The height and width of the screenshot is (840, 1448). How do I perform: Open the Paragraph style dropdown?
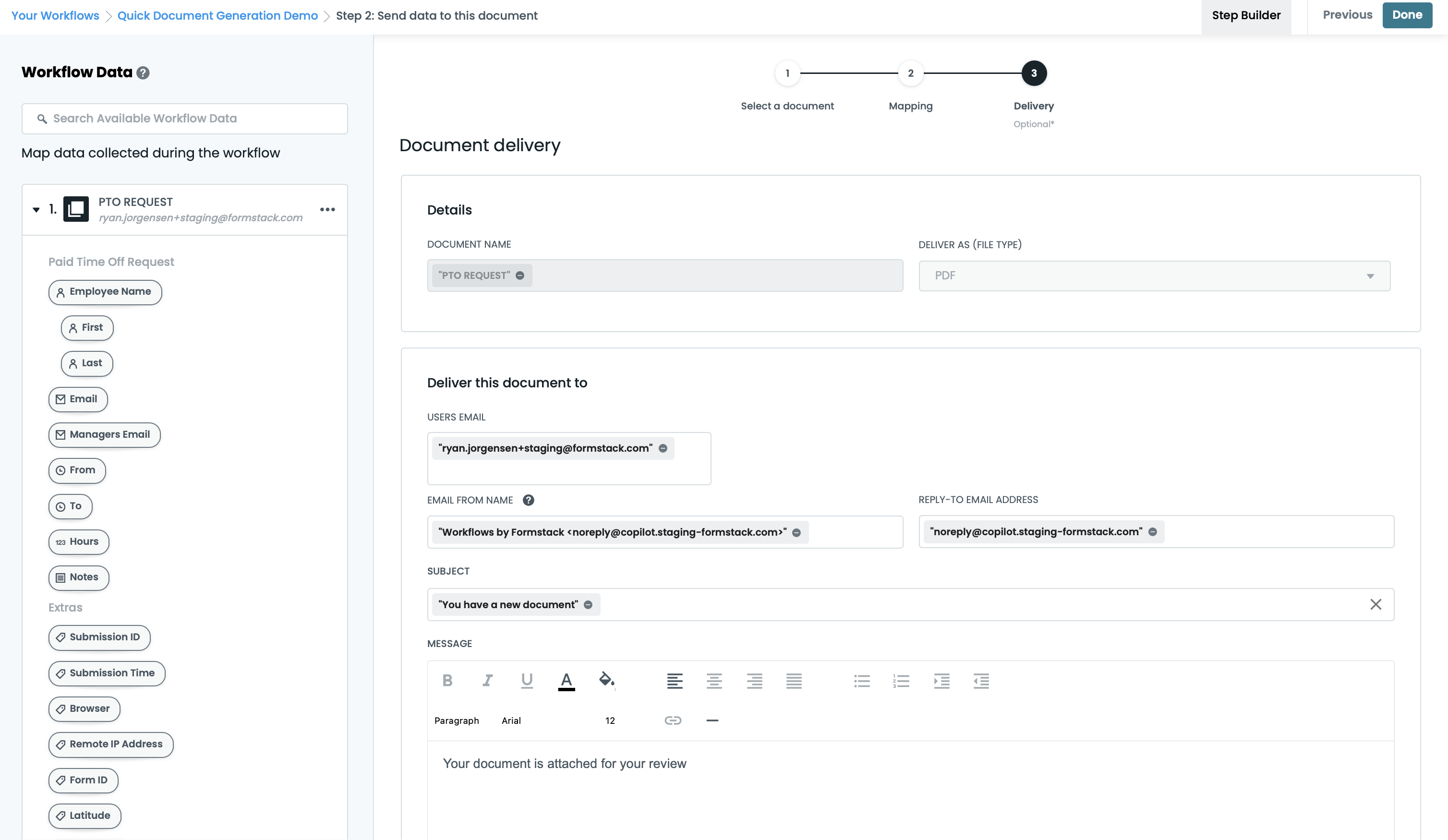457,720
